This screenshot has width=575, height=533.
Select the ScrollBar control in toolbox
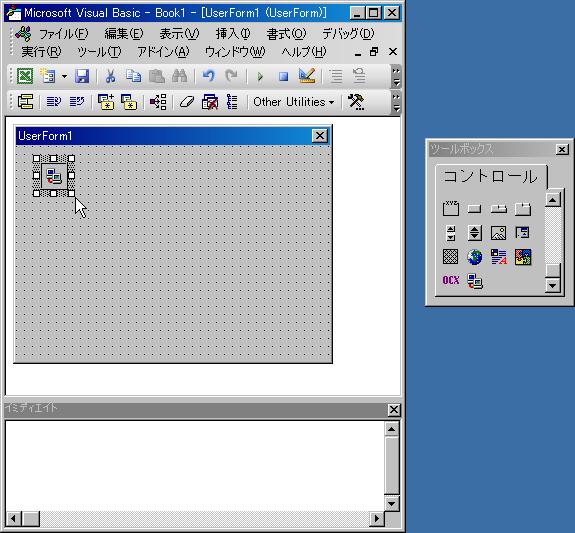click(451, 233)
